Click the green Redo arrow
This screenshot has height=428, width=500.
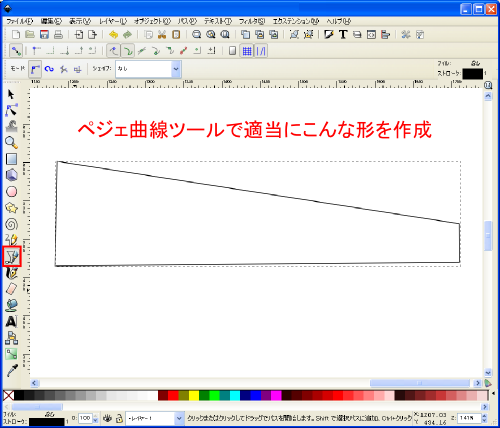127,34
